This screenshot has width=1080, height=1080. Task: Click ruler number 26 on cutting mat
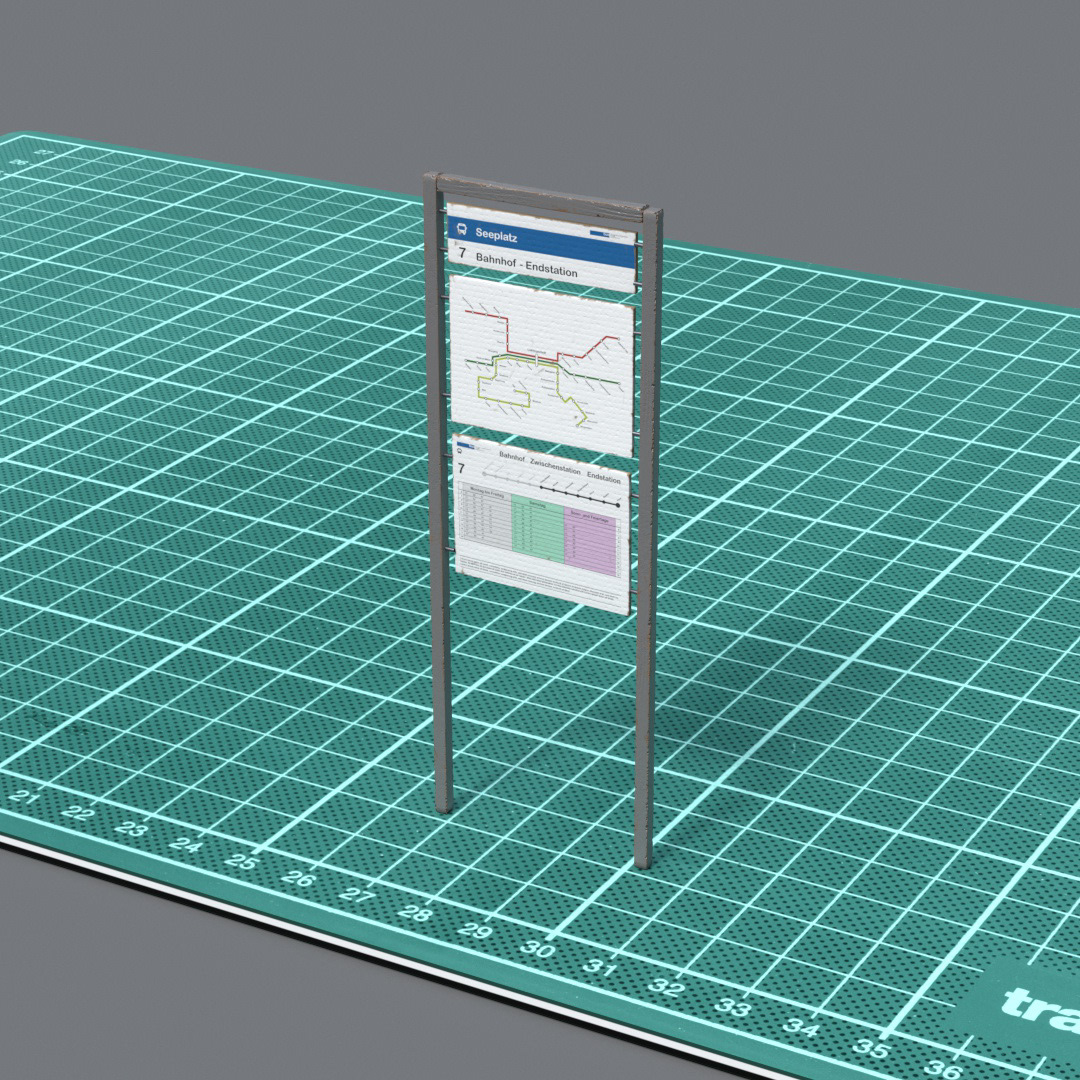[x=298, y=878]
